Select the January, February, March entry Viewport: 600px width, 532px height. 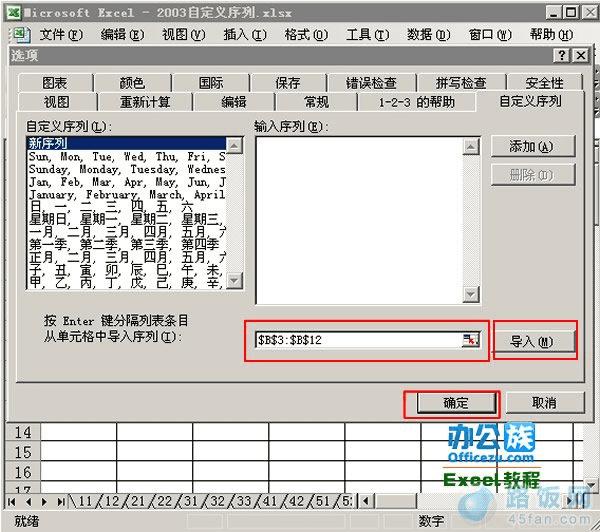pos(126,194)
